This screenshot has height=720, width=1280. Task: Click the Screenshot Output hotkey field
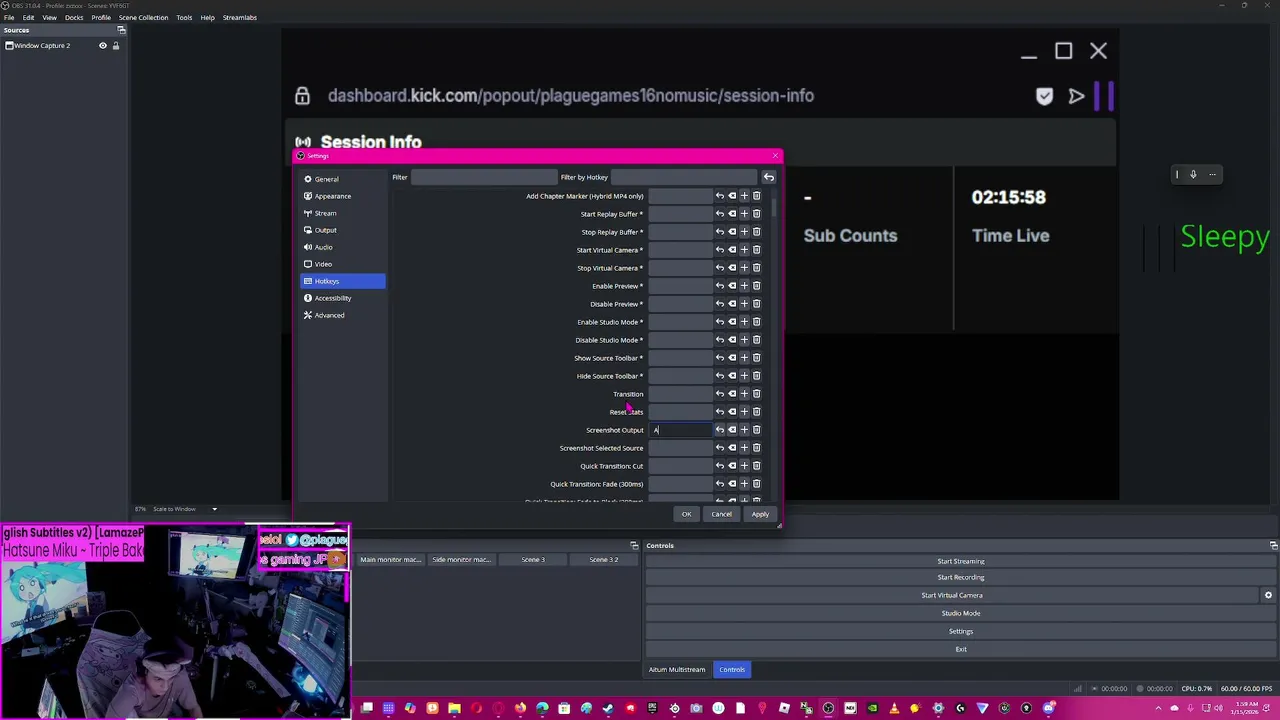click(680, 430)
